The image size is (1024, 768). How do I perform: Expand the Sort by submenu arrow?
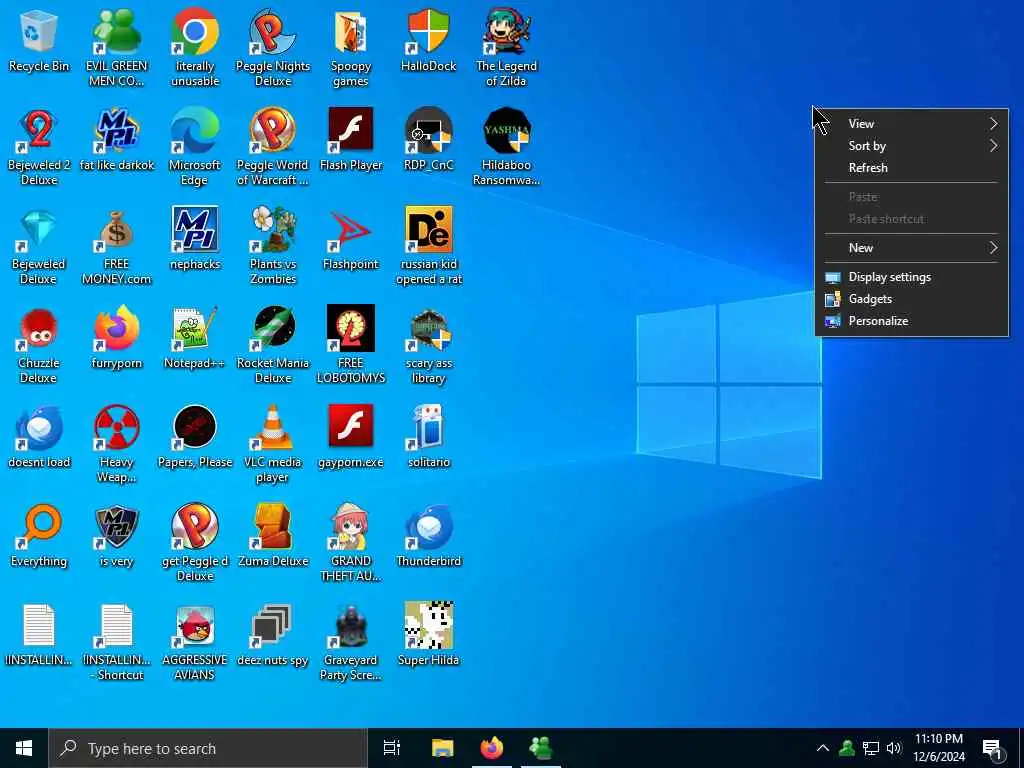[x=993, y=146]
